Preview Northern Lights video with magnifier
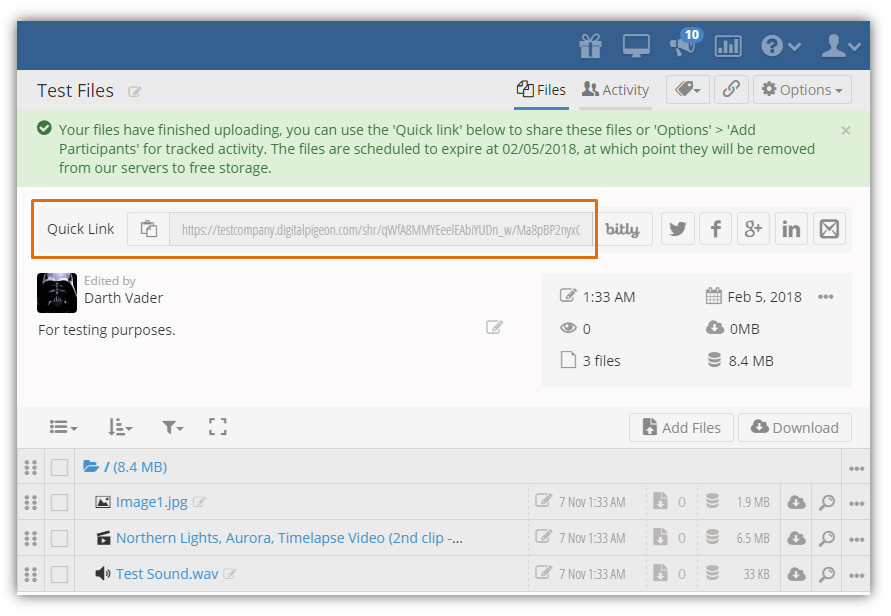 point(827,538)
